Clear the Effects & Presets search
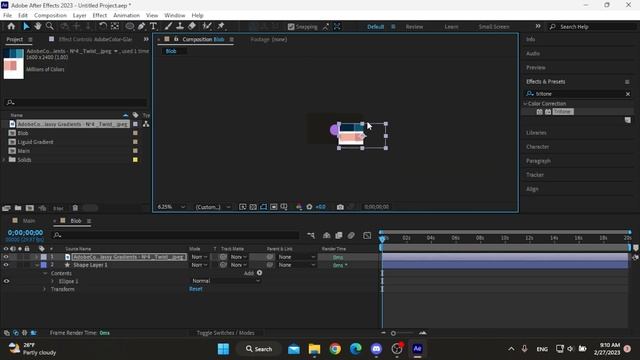 click(628, 94)
